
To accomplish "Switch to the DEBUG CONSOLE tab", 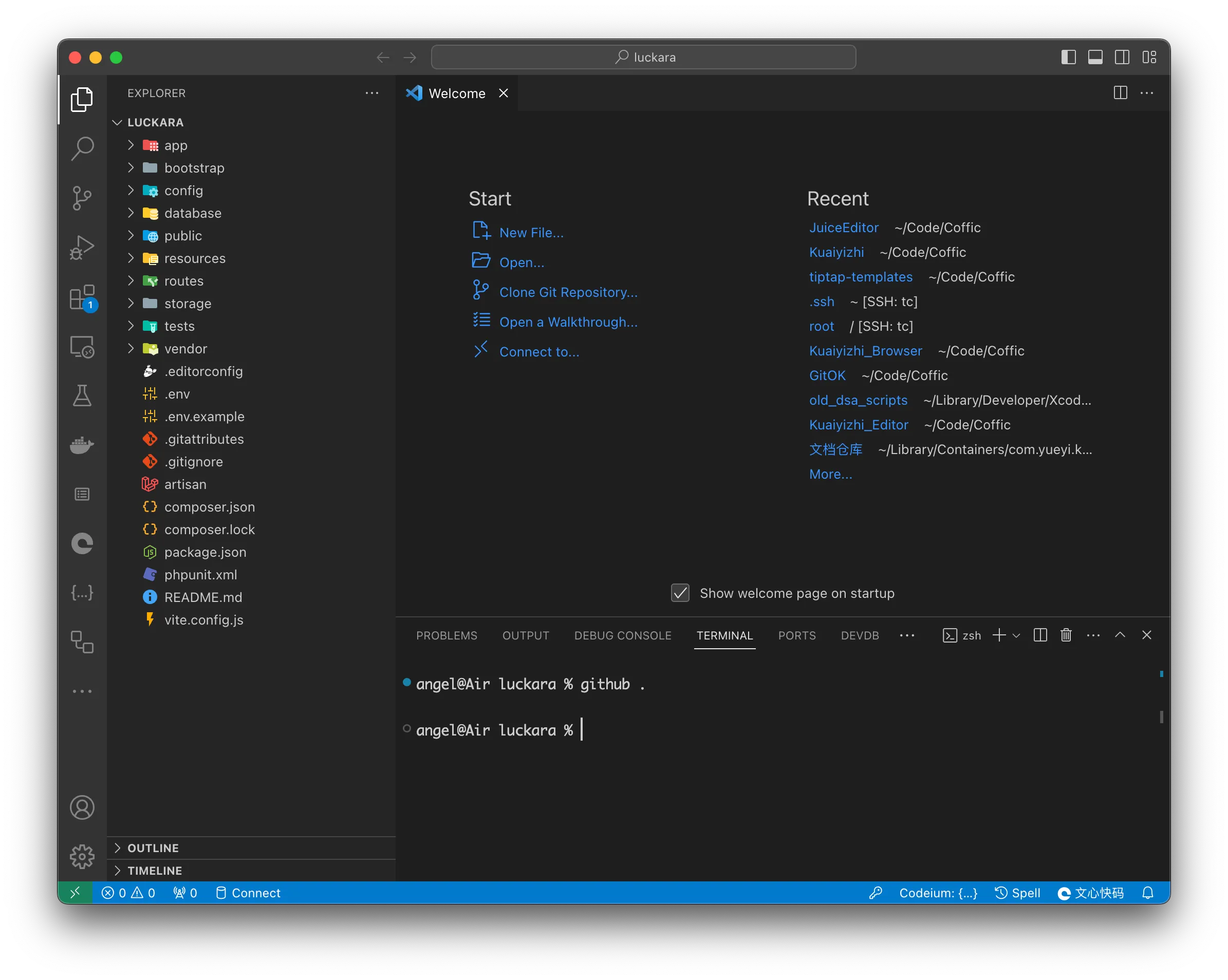I will pos(623,635).
